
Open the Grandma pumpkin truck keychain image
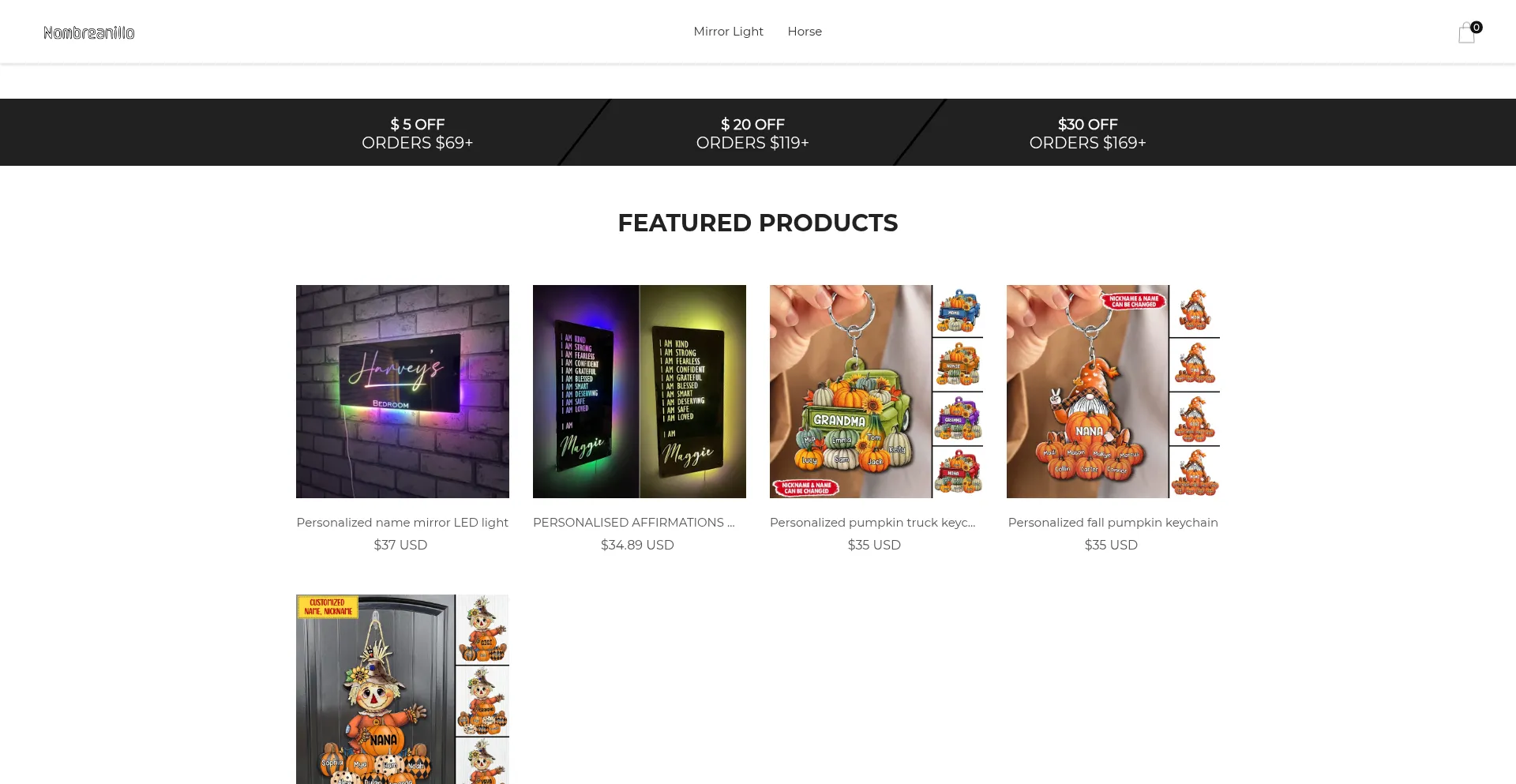click(x=876, y=392)
